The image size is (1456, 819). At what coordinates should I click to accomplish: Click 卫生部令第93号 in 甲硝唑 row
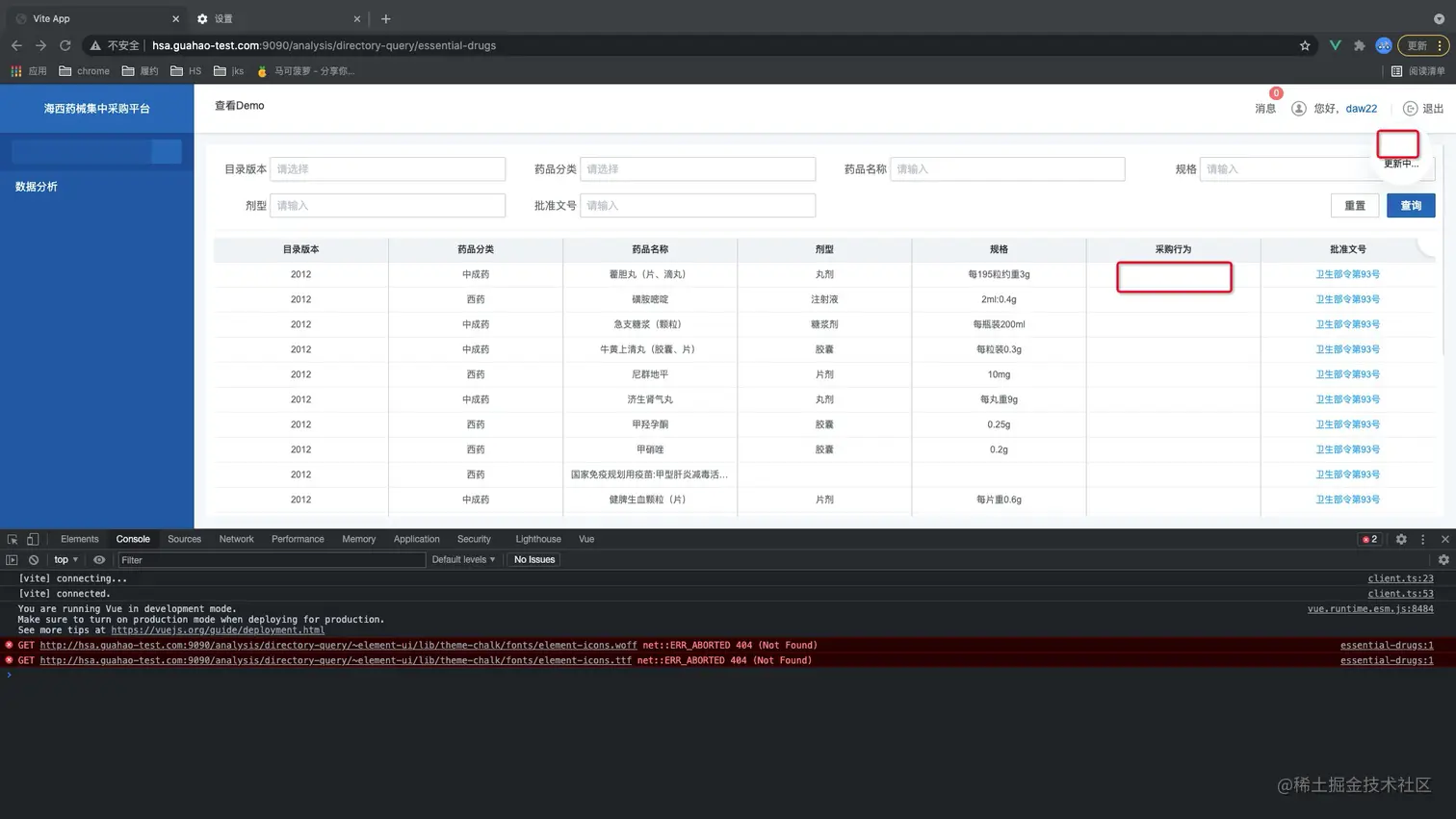coord(1347,449)
